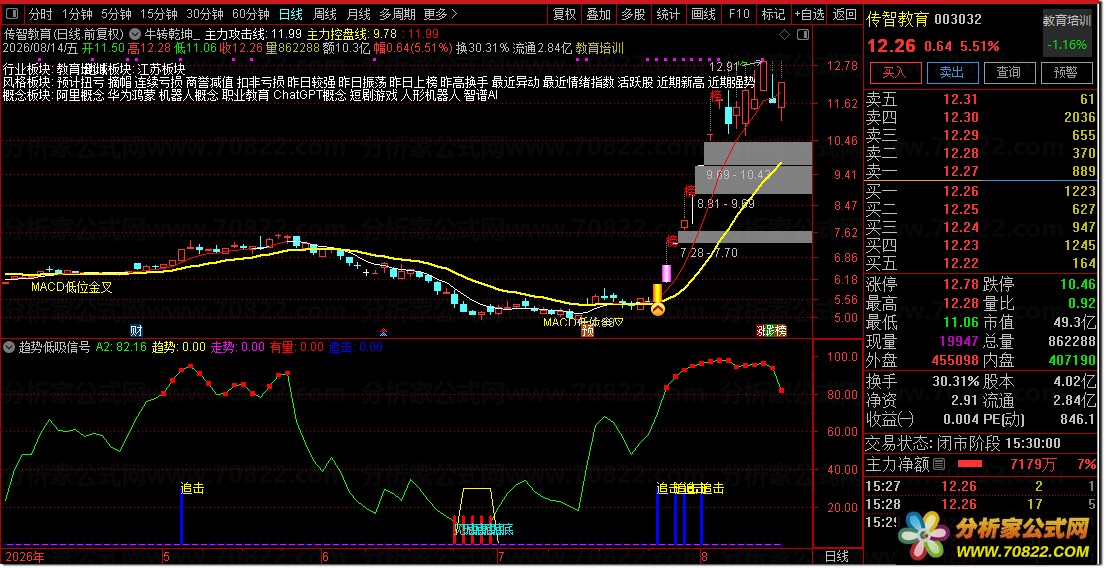This screenshot has height=568, width=1106.
Task: Select the 卖一 price 12.27
Action: (961, 171)
